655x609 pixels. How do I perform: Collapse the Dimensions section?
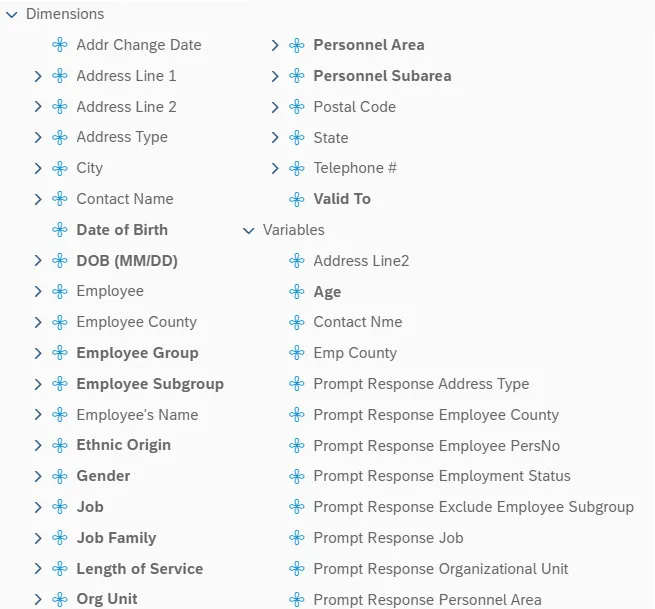point(12,15)
